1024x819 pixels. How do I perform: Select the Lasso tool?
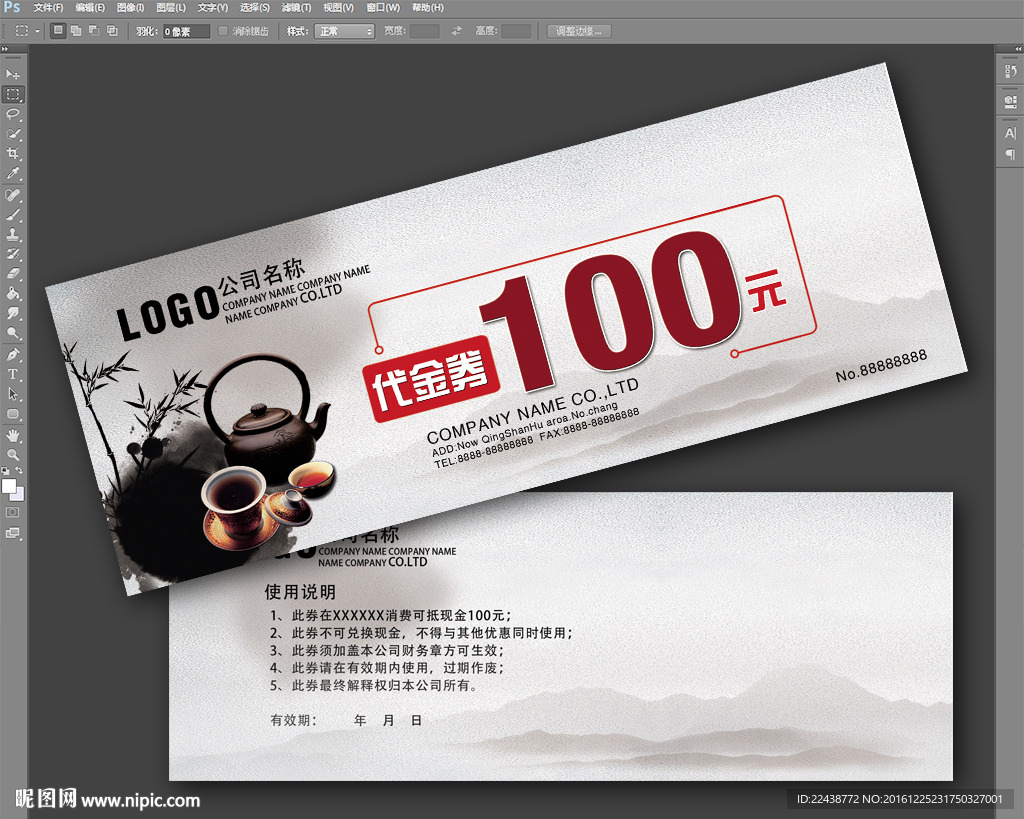[12, 114]
